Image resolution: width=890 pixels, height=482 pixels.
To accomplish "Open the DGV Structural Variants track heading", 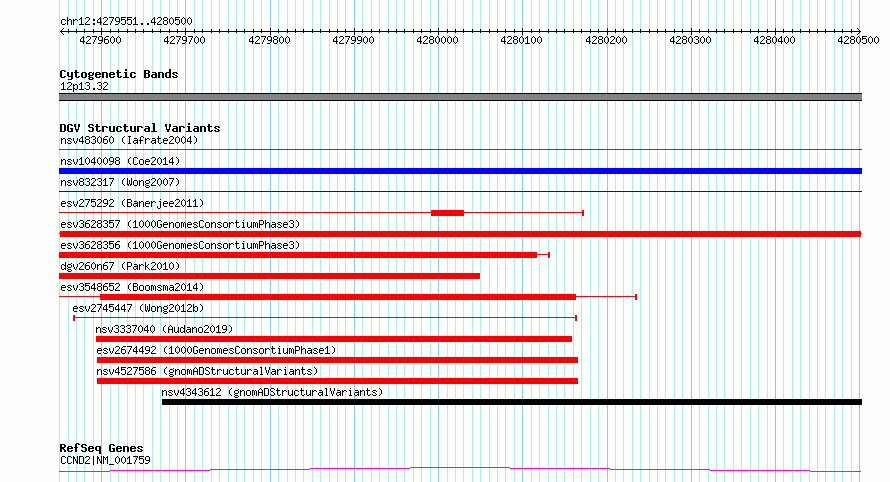I will coord(140,128).
